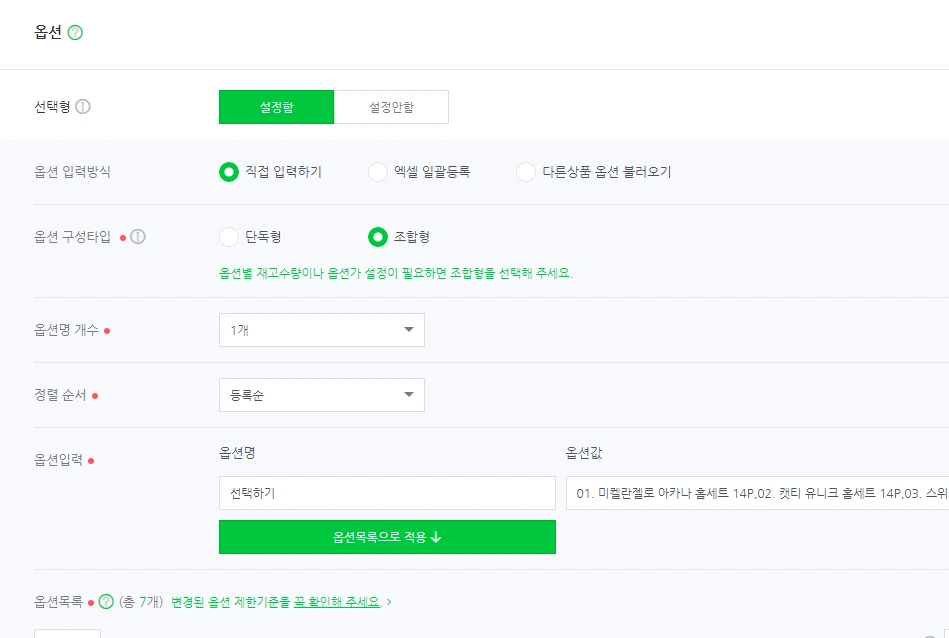Image resolution: width=949 pixels, height=638 pixels.
Task: Click the green help icon beside 옵션 heading
Action: point(75,32)
